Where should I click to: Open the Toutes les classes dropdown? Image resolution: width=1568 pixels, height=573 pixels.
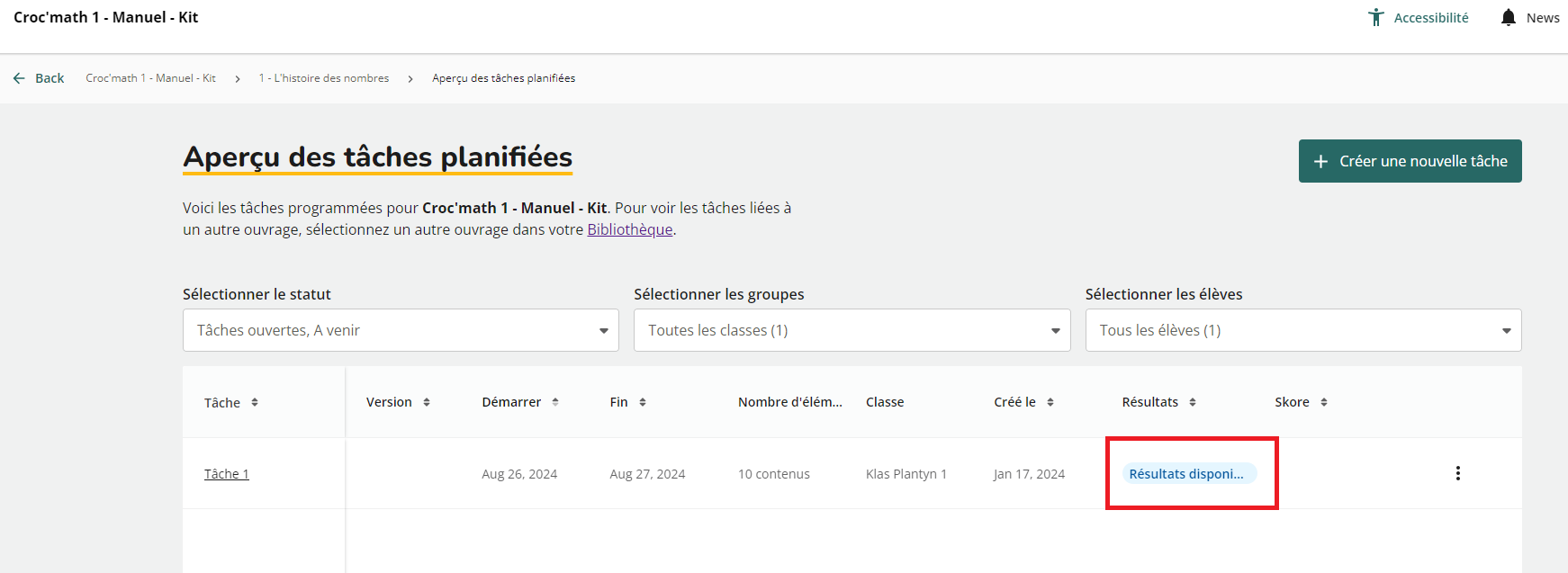click(852, 330)
